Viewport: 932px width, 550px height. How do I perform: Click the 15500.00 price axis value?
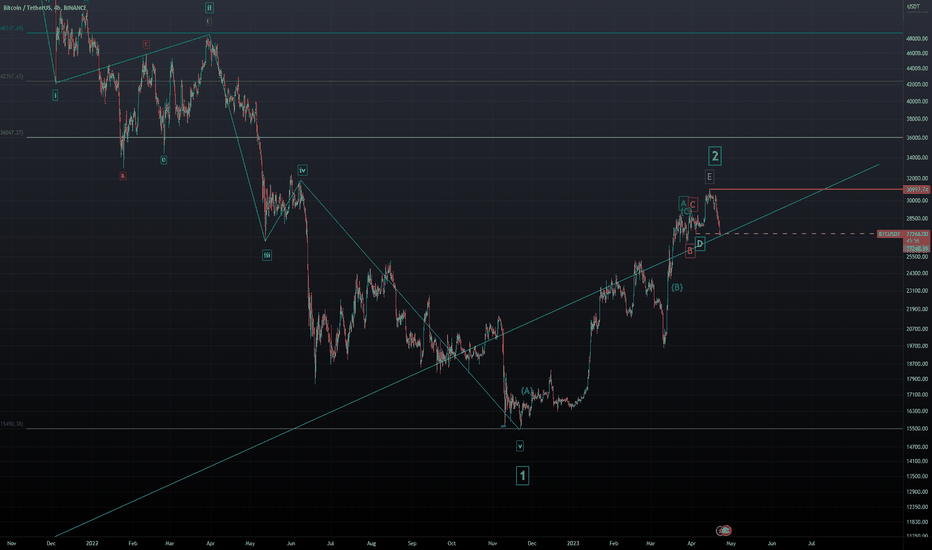pyautogui.click(x=917, y=429)
